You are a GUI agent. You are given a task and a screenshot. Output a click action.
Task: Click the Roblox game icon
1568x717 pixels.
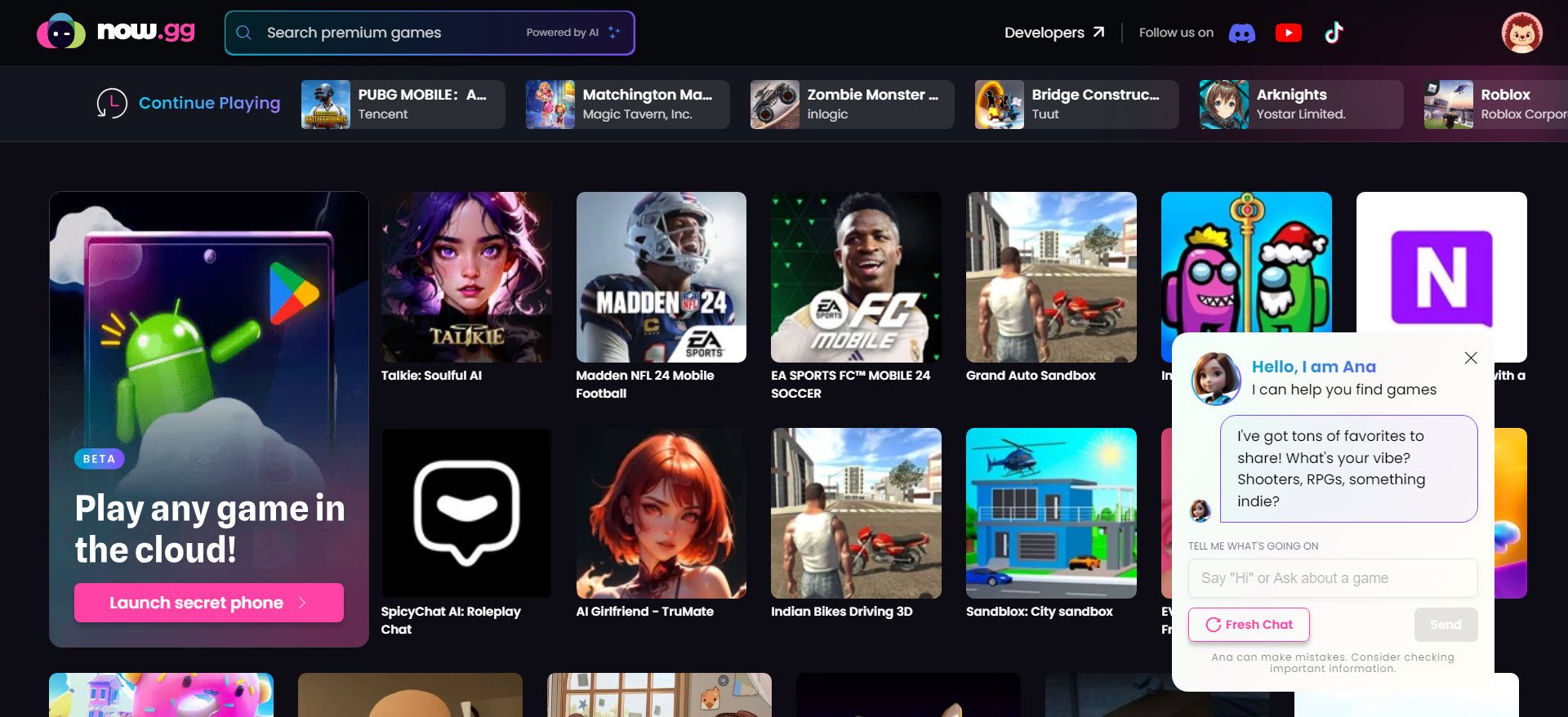1449,105
